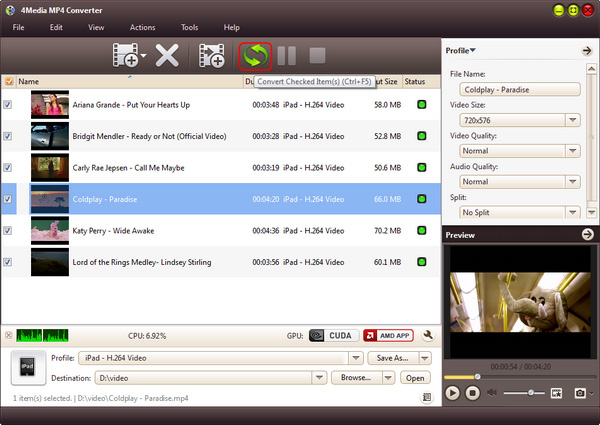Click the AMD APP GPU button
Screen dimensions: 600x425
pyautogui.click(x=388, y=335)
